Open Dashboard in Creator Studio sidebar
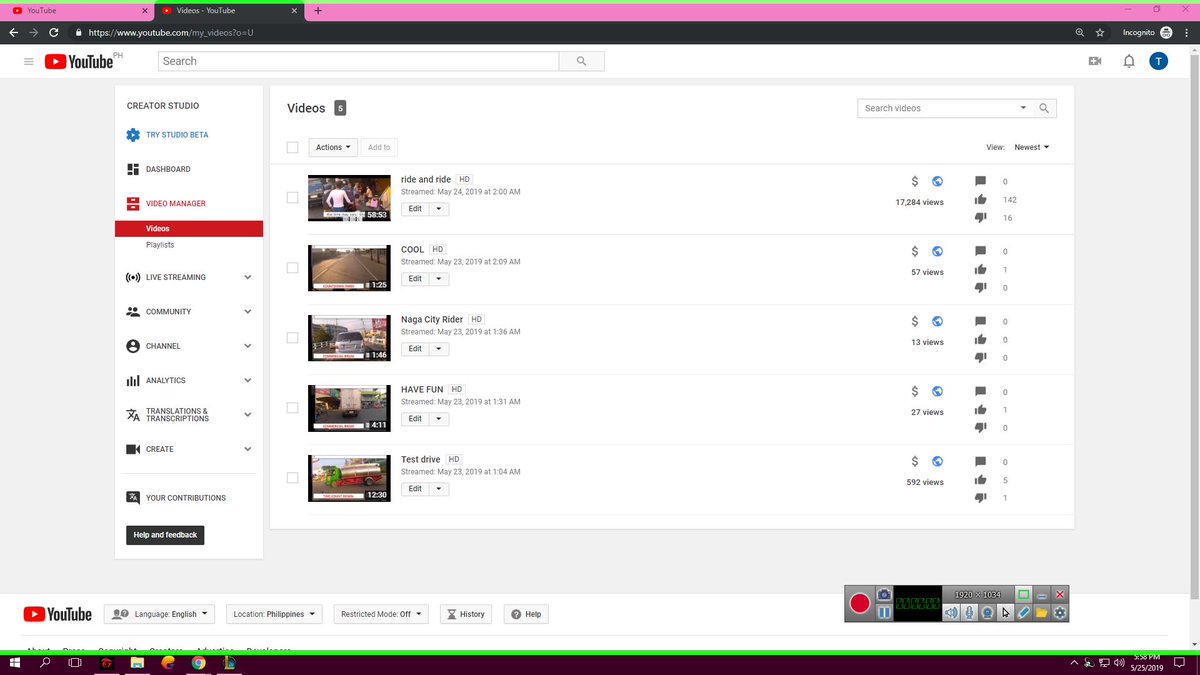This screenshot has height=675, width=1200. pyautogui.click(x=168, y=169)
